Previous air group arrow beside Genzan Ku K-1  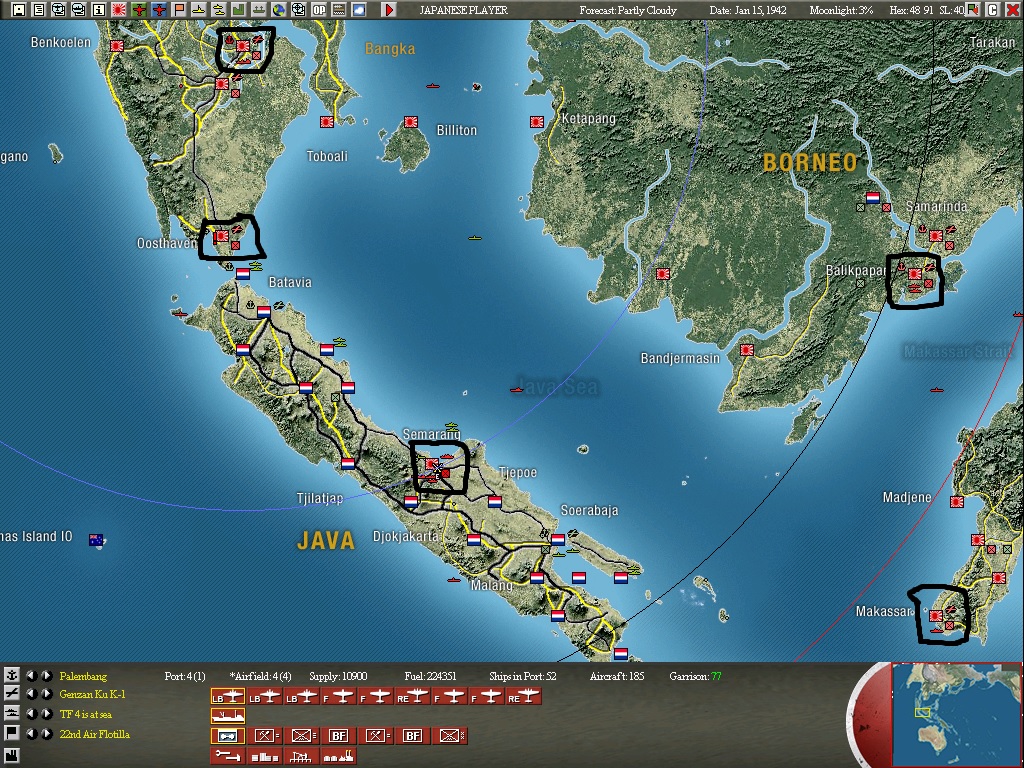tap(32, 694)
